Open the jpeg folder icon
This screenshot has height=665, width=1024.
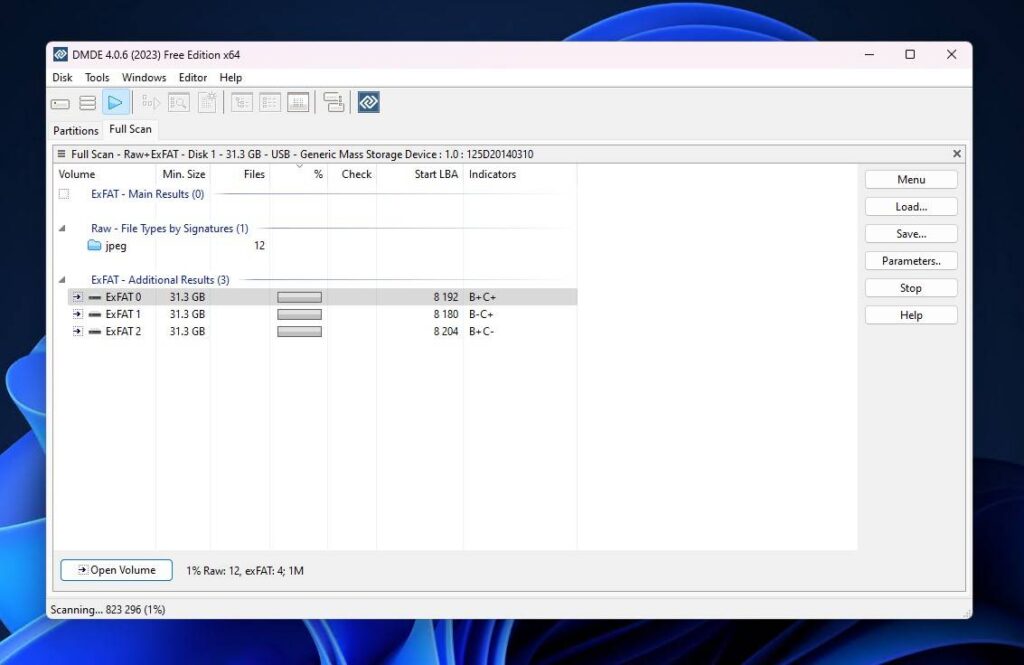[94, 246]
